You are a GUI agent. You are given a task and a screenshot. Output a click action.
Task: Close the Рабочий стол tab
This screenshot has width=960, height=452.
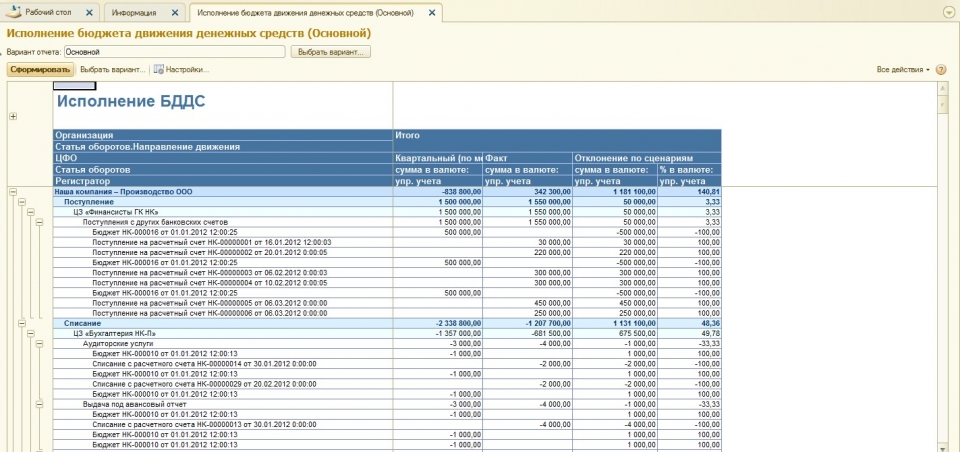[x=89, y=12]
